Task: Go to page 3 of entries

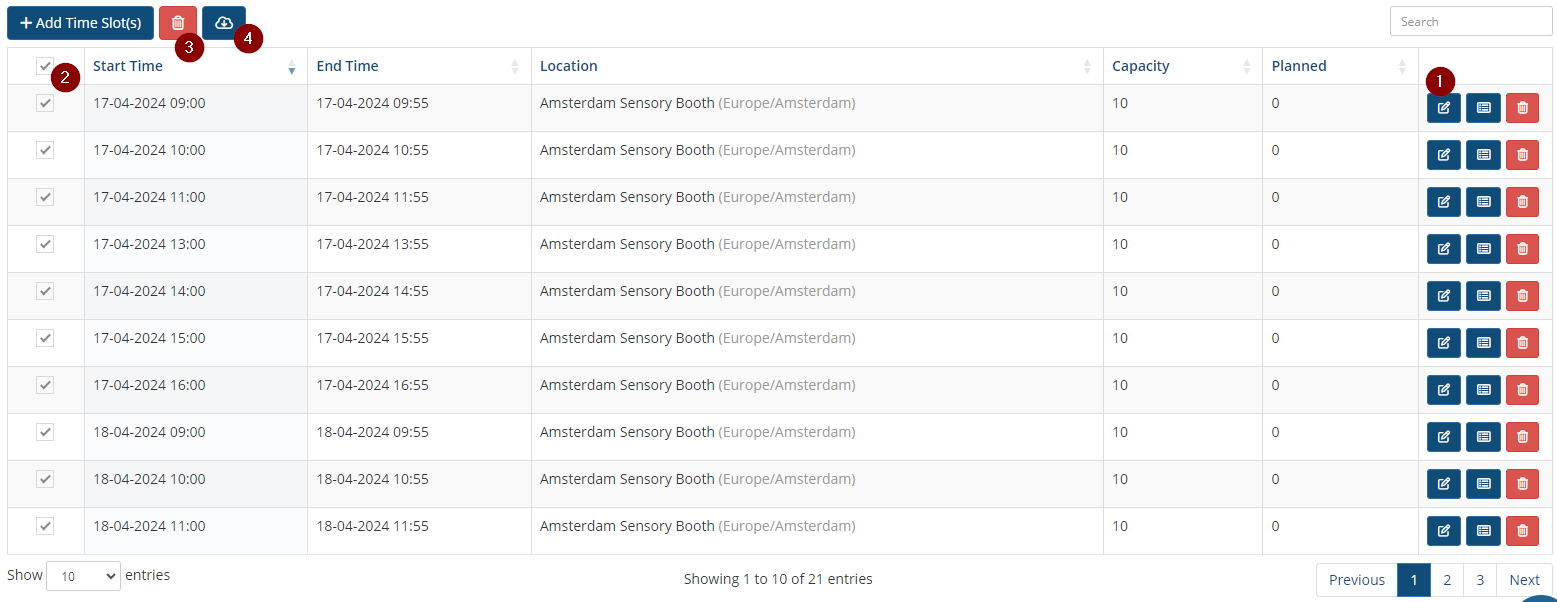Action: 1479,580
